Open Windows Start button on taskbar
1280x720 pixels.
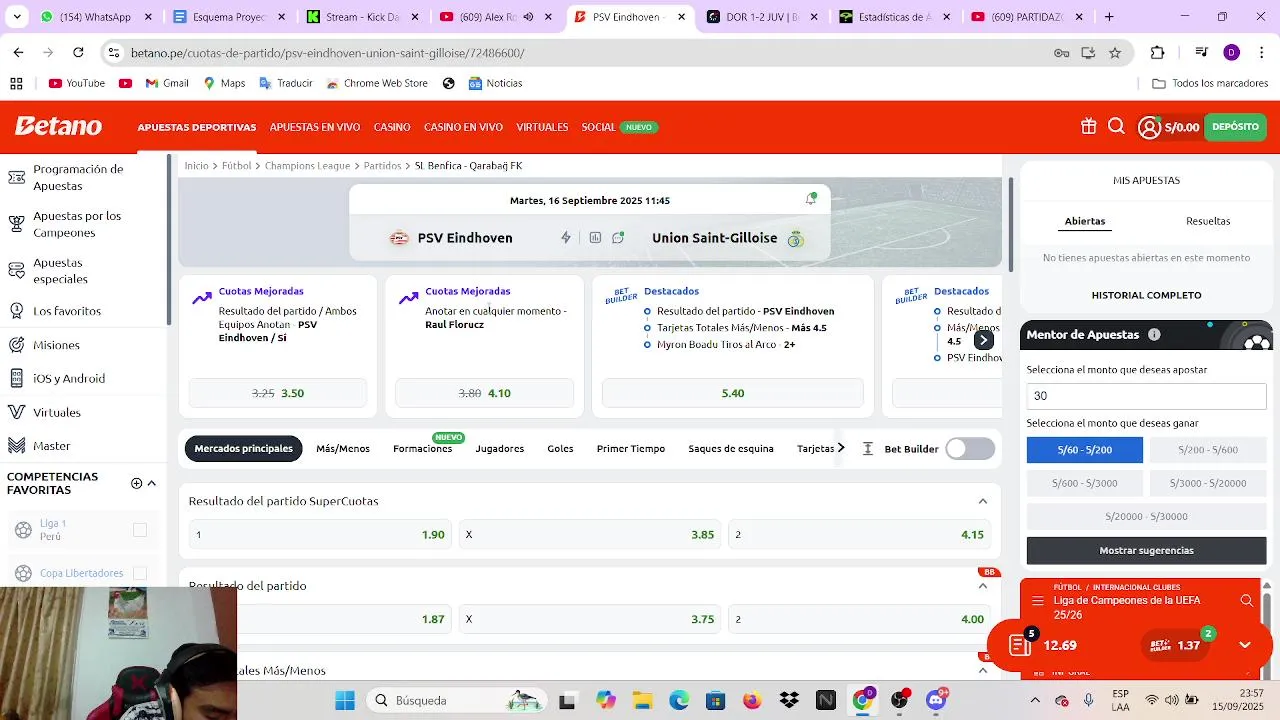pyautogui.click(x=345, y=700)
